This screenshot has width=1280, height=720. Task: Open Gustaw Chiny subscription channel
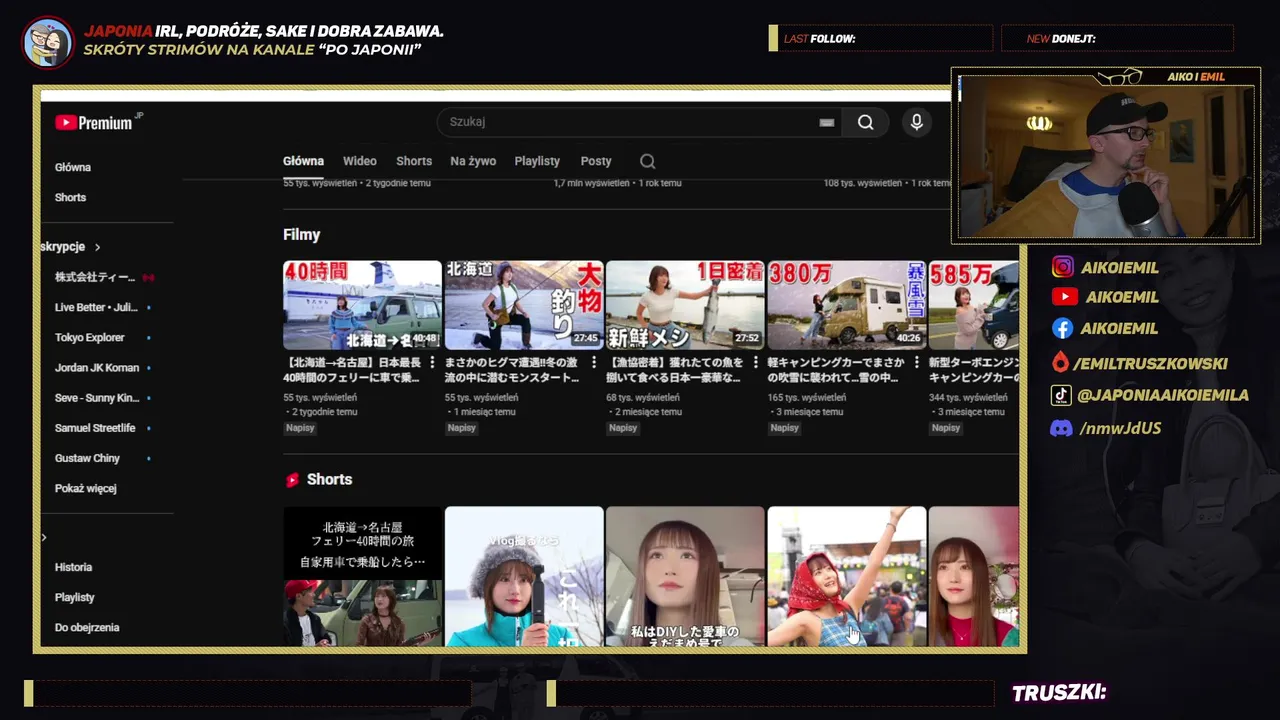(87, 457)
